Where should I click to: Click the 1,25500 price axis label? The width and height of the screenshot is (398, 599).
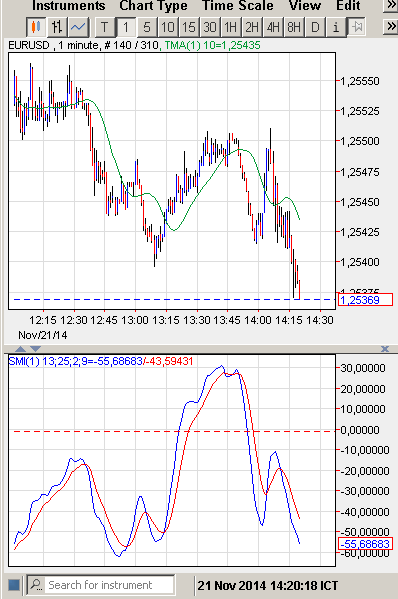point(360,141)
